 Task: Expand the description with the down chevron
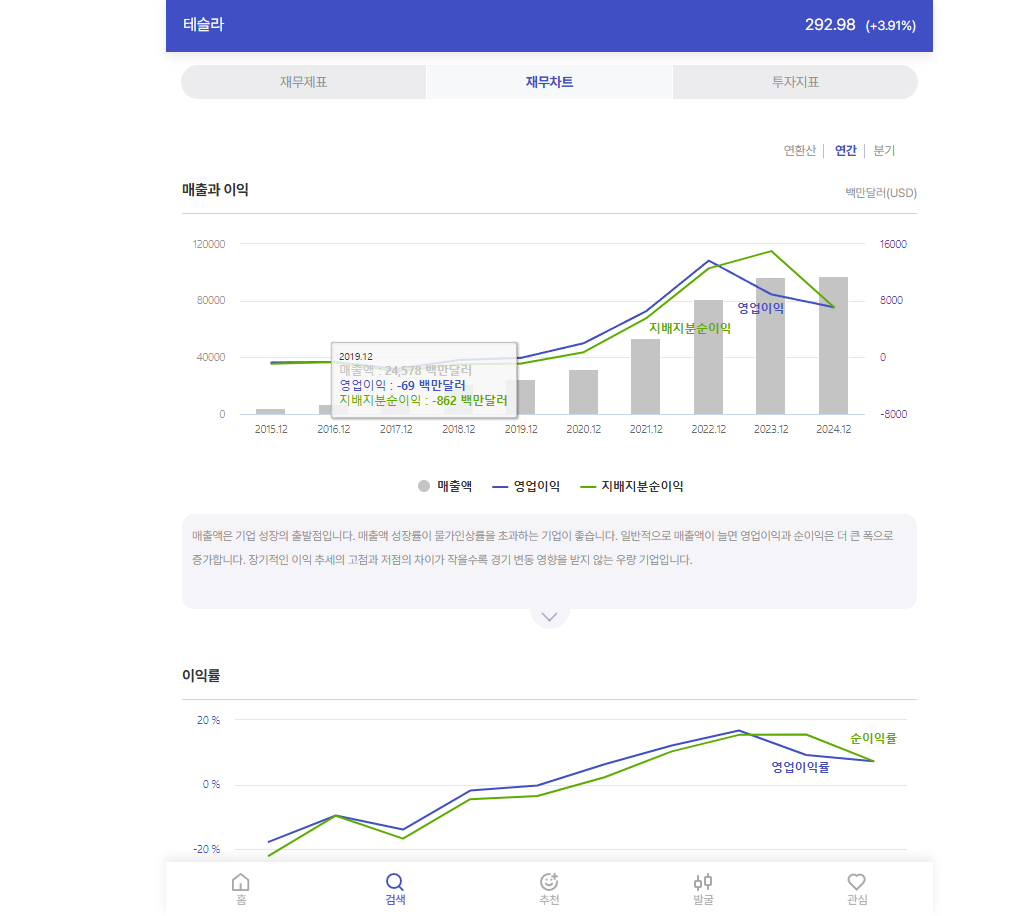click(x=549, y=616)
